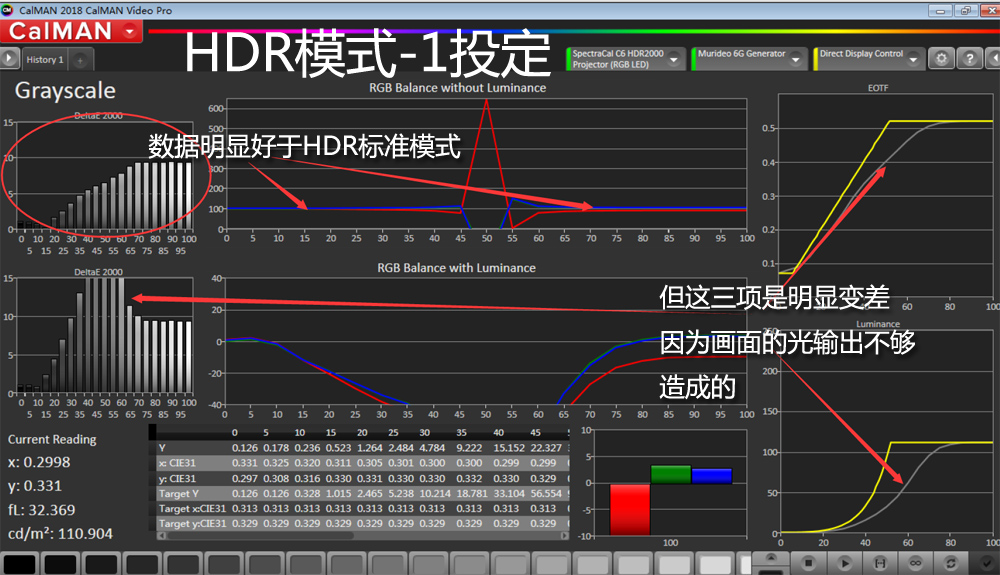Select the Y row header in data table
1000x575 pixels.
(x=163, y=448)
